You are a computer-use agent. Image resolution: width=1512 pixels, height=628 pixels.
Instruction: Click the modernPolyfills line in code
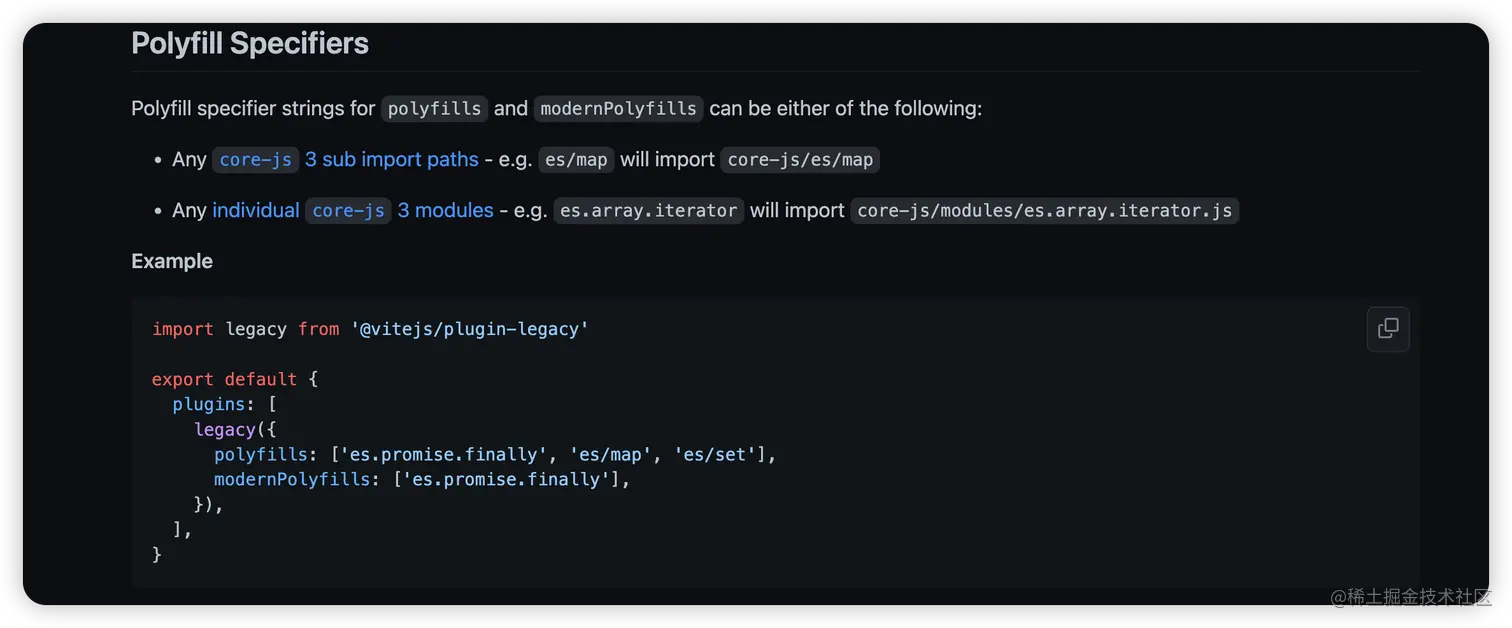[422, 479]
